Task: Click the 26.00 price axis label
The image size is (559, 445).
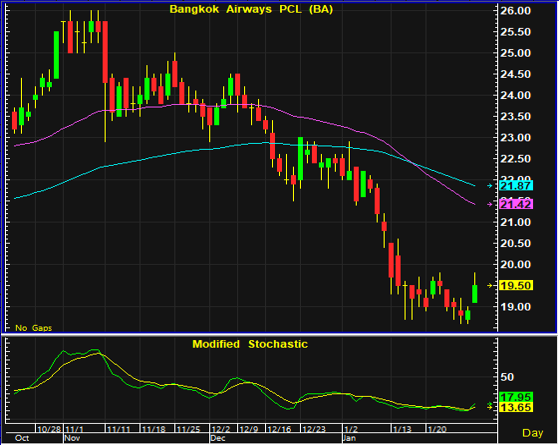Action: [516, 11]
